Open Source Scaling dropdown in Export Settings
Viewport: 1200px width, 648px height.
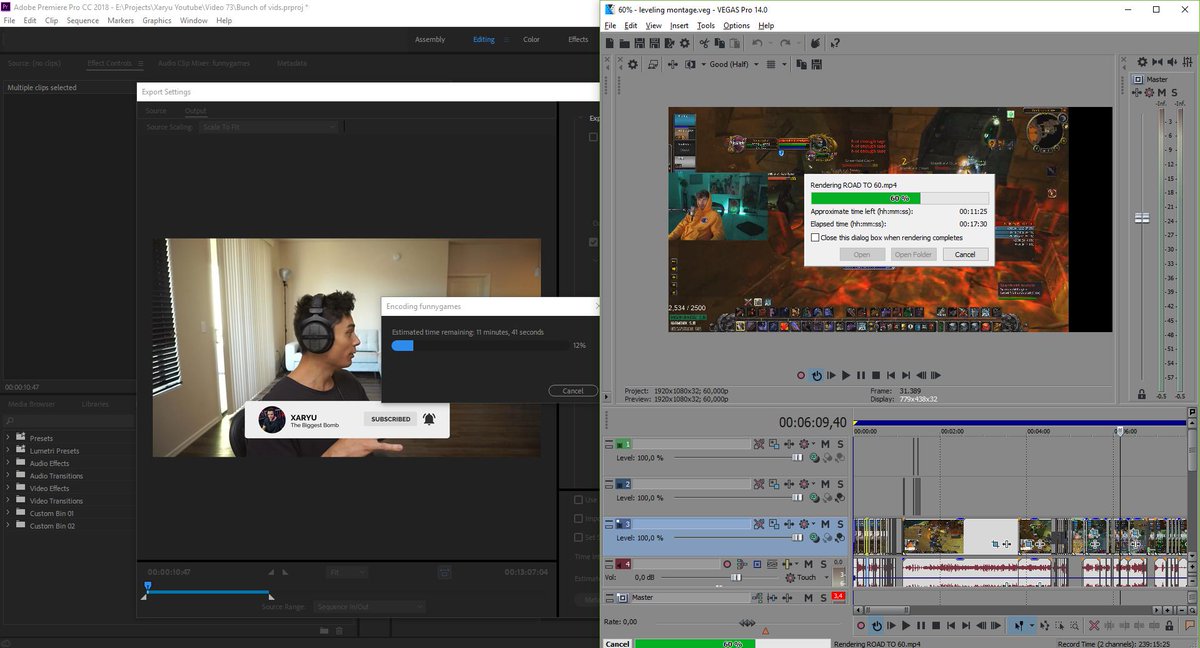[268, 127]
